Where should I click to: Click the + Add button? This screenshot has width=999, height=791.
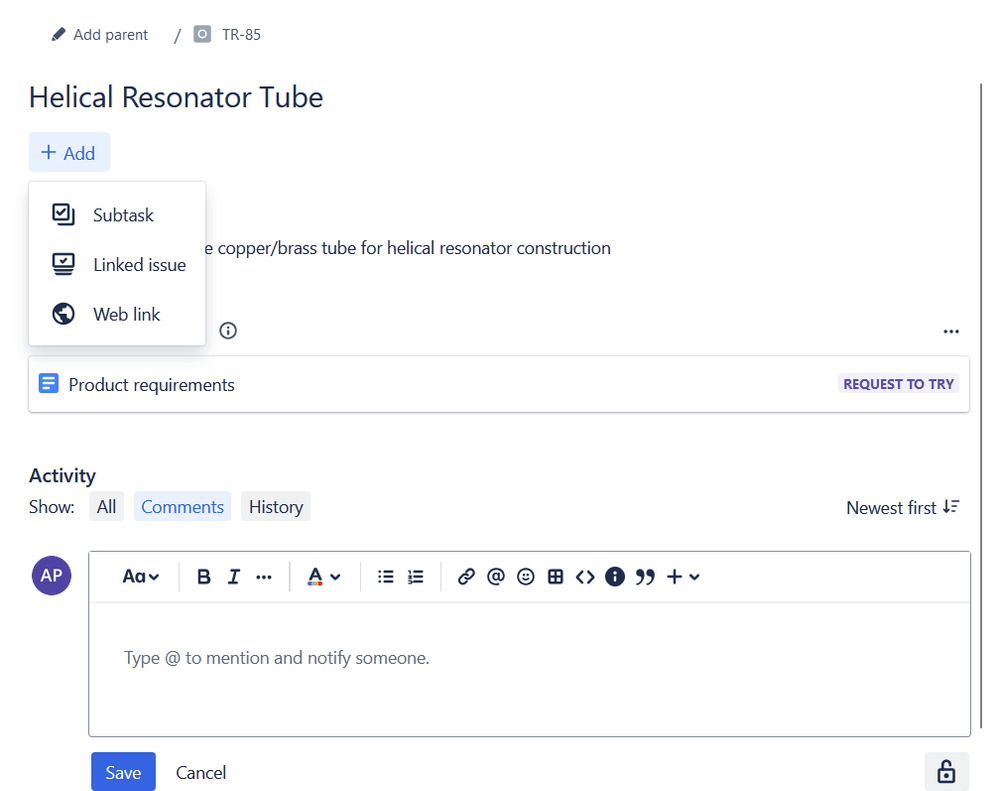(69, 152)
